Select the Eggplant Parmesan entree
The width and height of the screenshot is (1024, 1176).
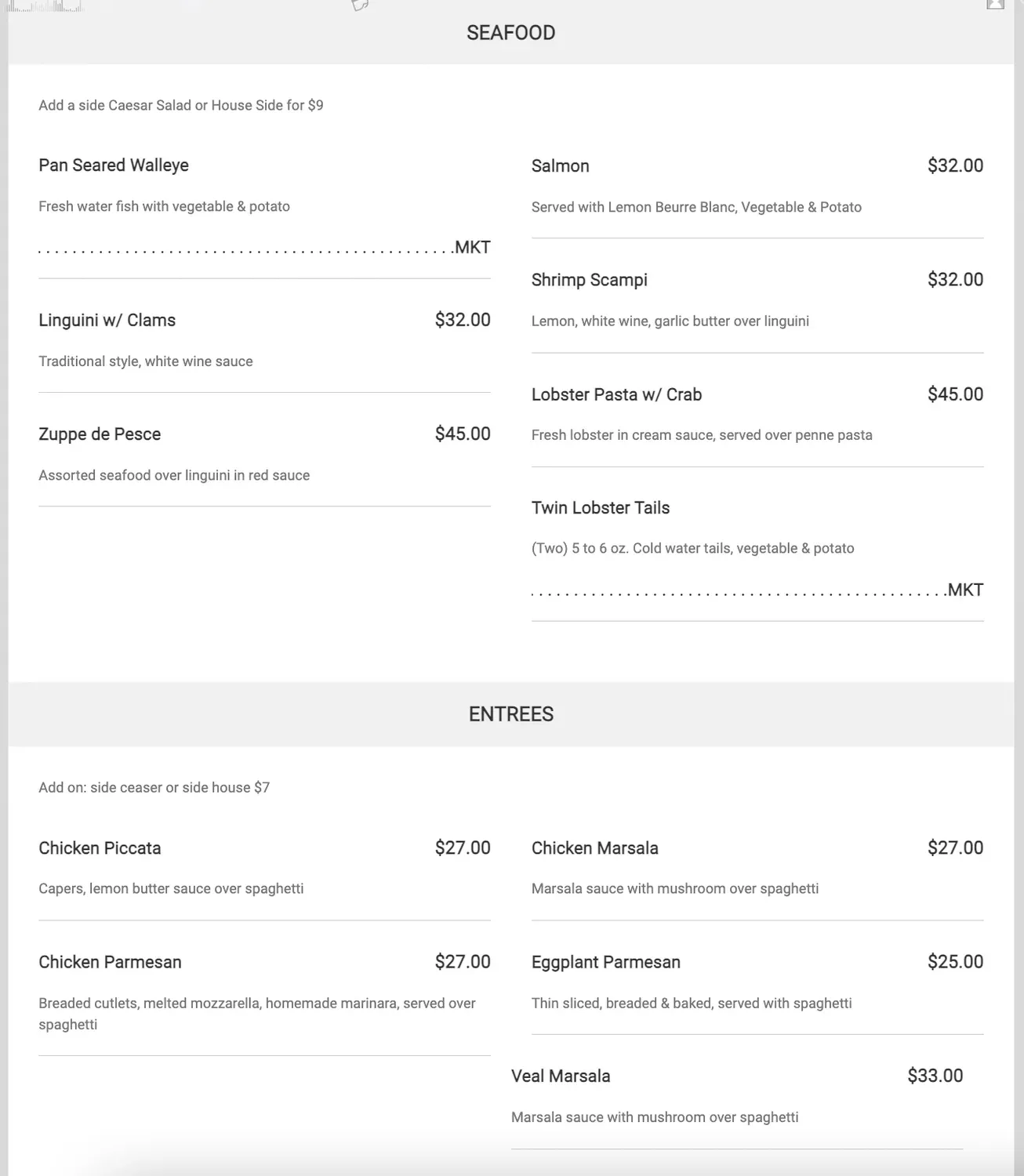(x=605, y=962)
